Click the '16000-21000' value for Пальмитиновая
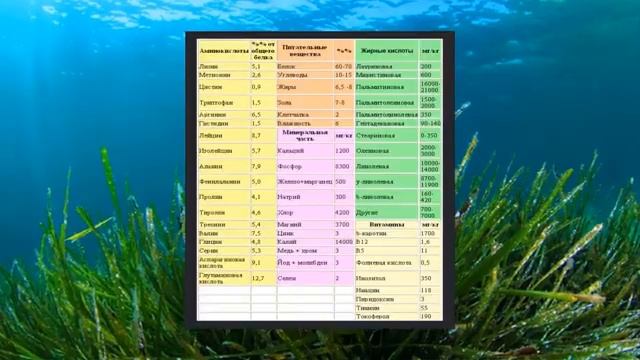 pos(431,87)
